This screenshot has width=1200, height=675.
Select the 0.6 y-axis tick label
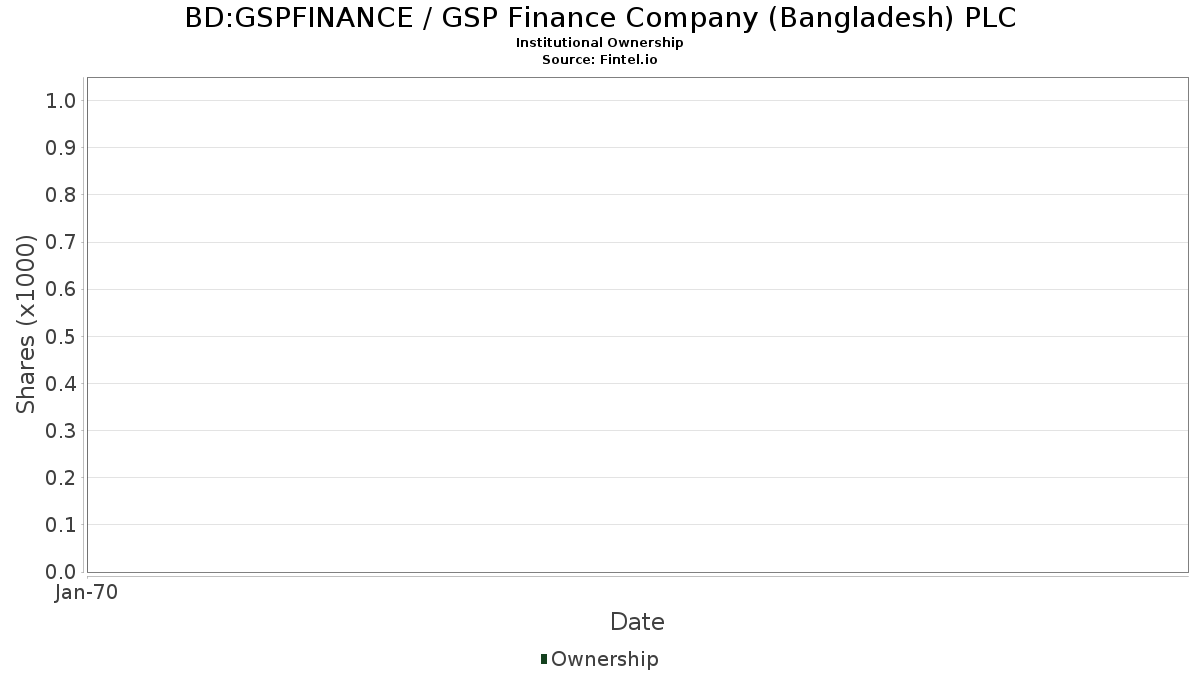coord(61,289)
